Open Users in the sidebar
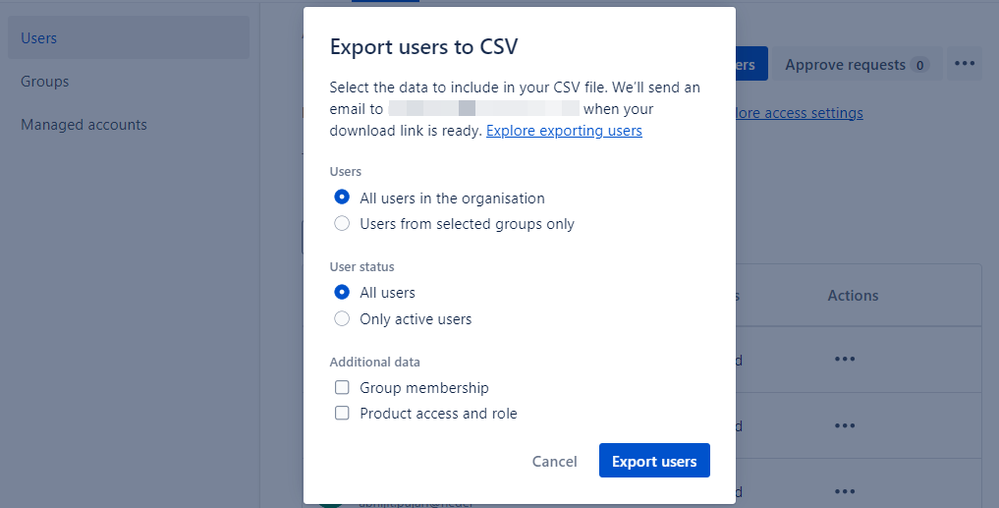The height and width of the screenshot is (508, 999). tap(129, 38)
